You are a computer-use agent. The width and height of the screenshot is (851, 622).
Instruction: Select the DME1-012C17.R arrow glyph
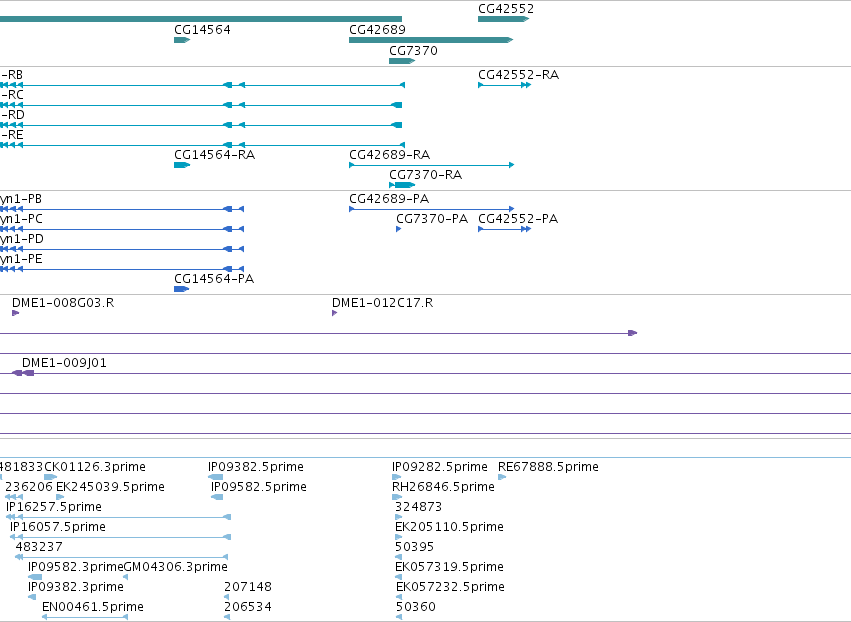pos(334,313)
